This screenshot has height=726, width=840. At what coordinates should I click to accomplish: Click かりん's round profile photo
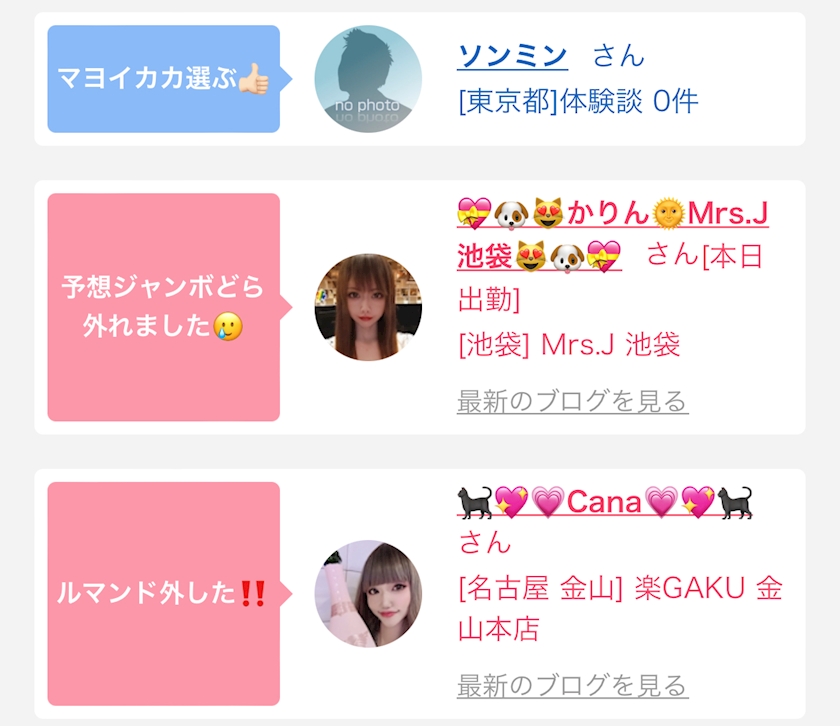[368, 307]
